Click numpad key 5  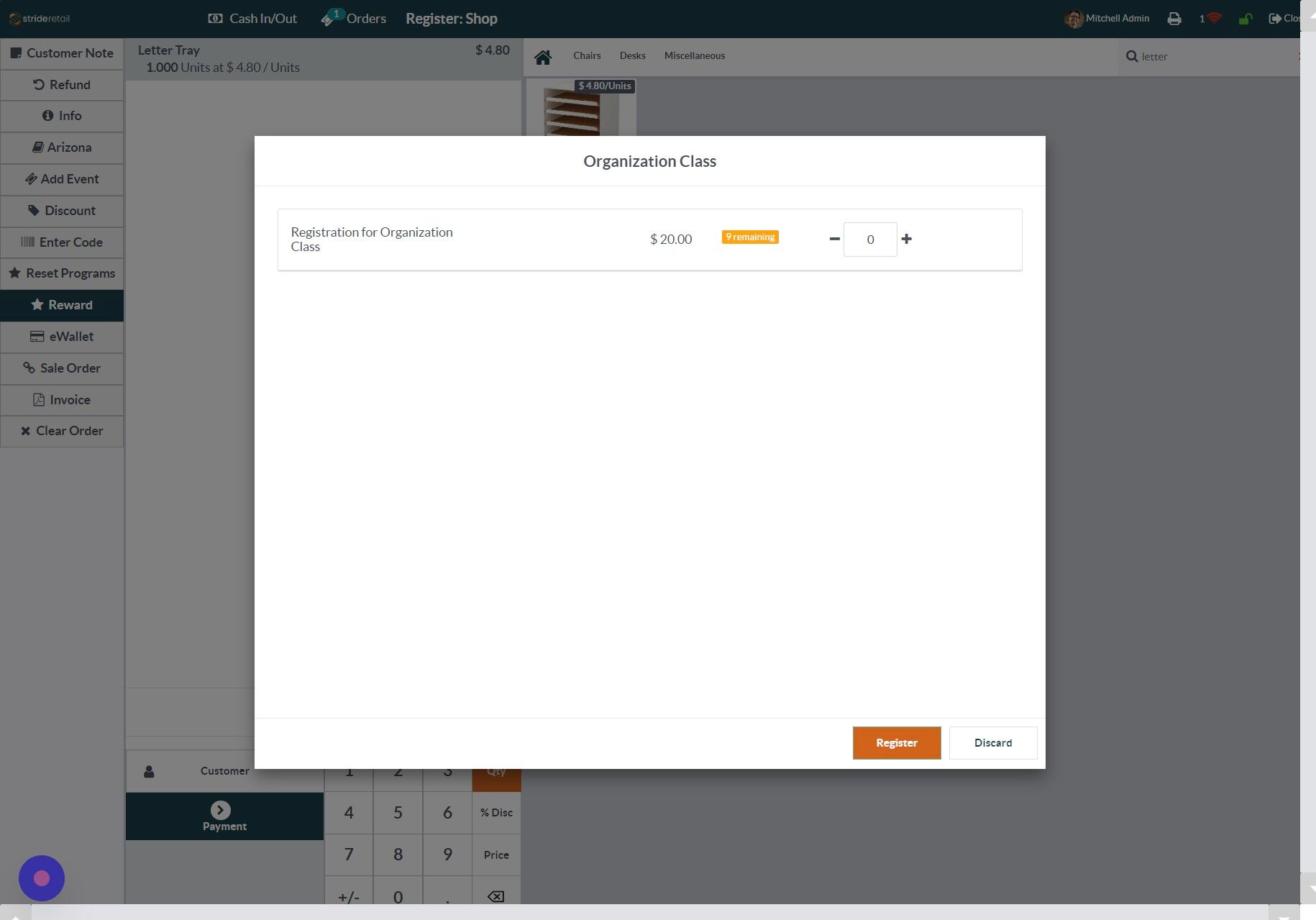point(398,813)
